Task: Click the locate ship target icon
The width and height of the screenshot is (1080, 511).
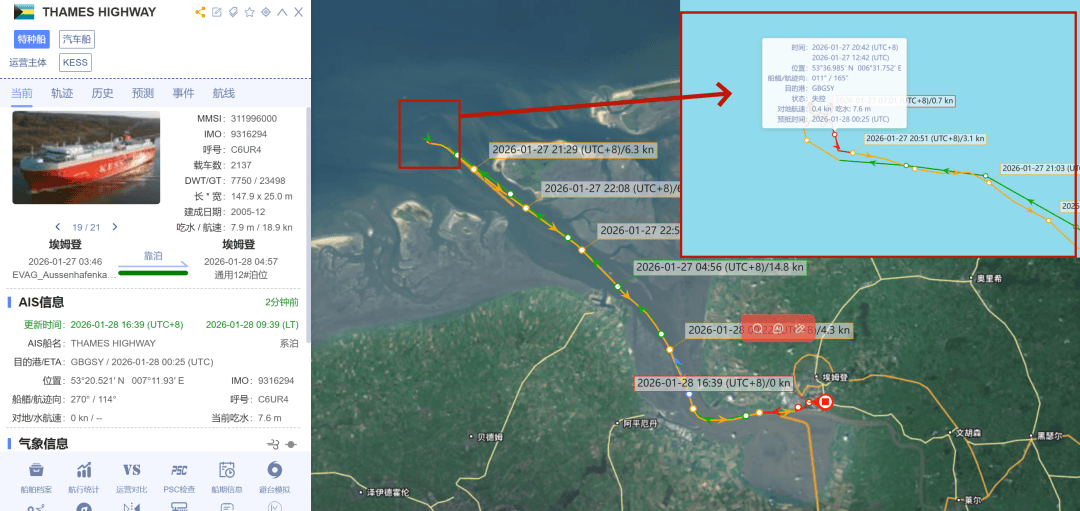Action: point(266,12)
